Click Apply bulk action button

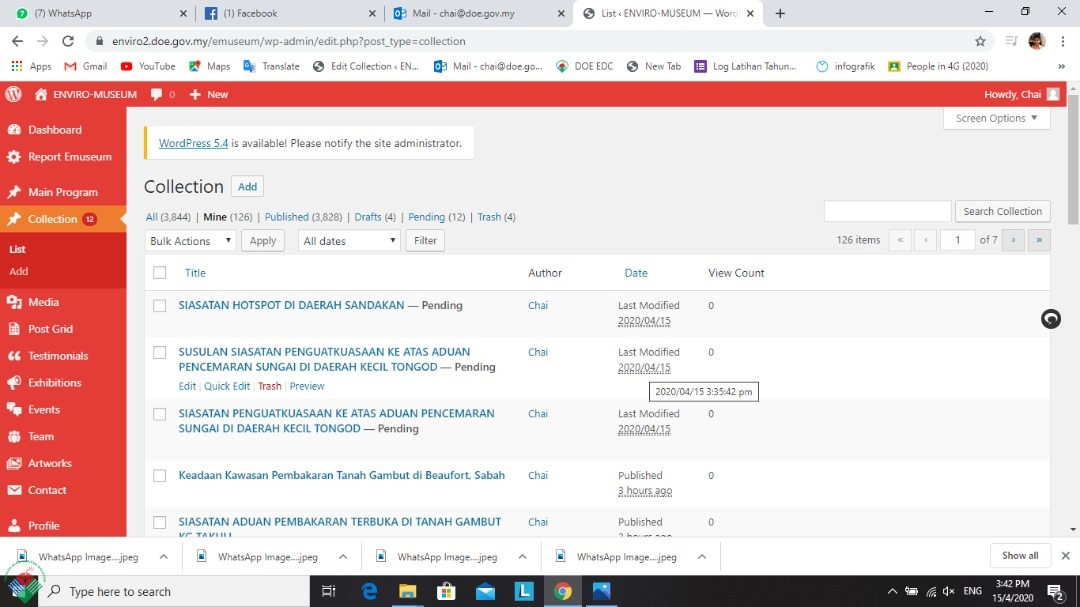262,240
